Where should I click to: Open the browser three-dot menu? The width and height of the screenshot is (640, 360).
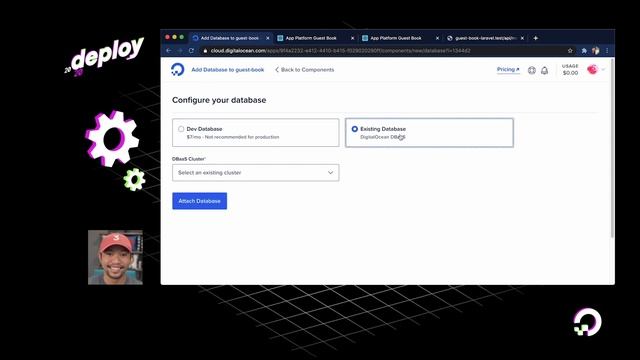[607, 51]
